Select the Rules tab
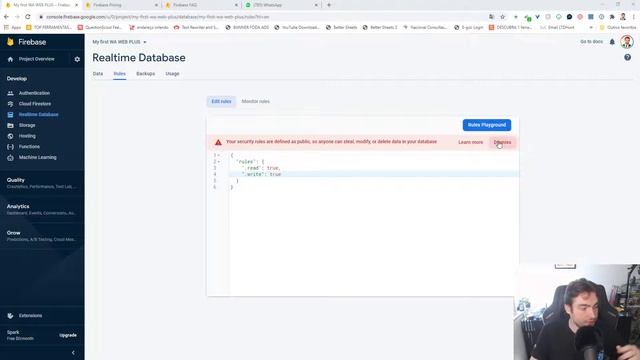The image size is (640, 360). 120,74
